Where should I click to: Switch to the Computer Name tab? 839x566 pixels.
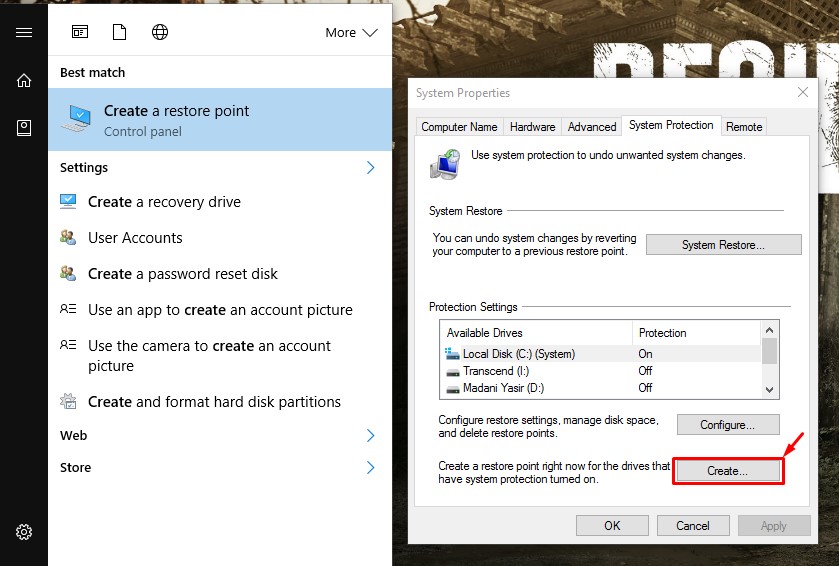[459, 127]
